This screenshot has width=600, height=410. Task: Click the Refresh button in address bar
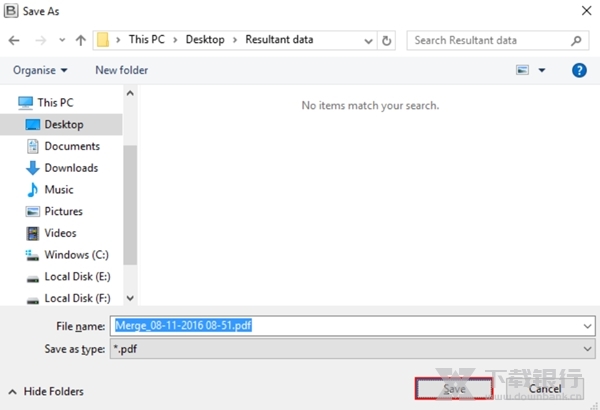click(x=387, y=40)
